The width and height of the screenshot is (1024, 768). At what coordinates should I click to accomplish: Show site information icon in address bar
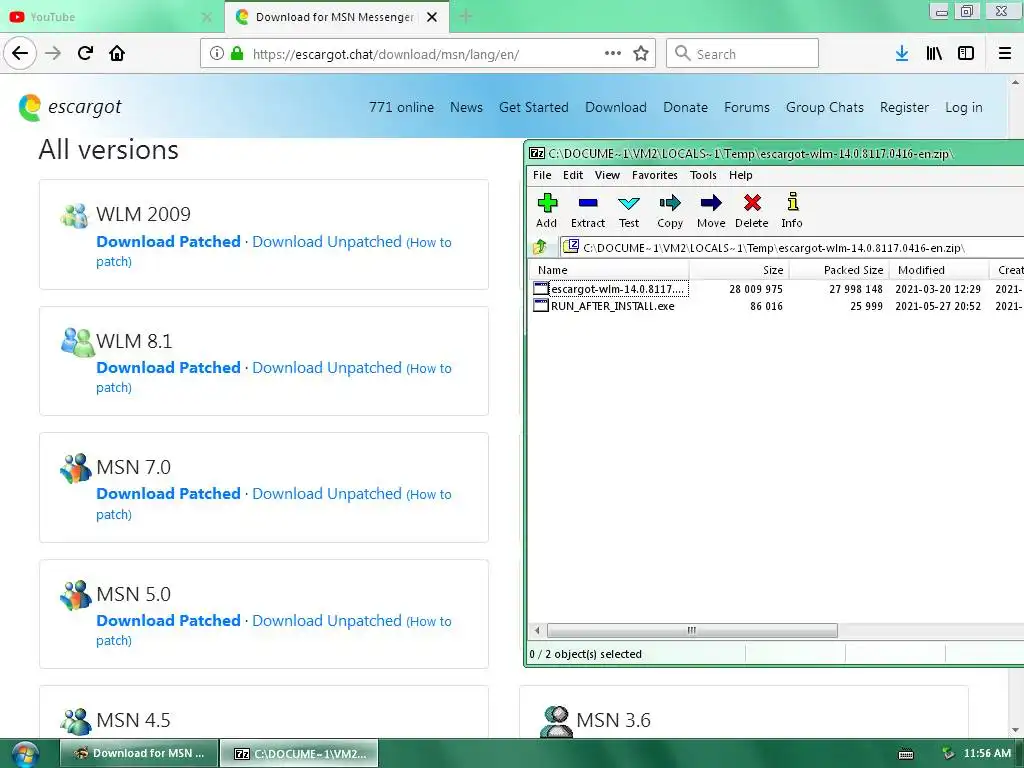(217, 54)
